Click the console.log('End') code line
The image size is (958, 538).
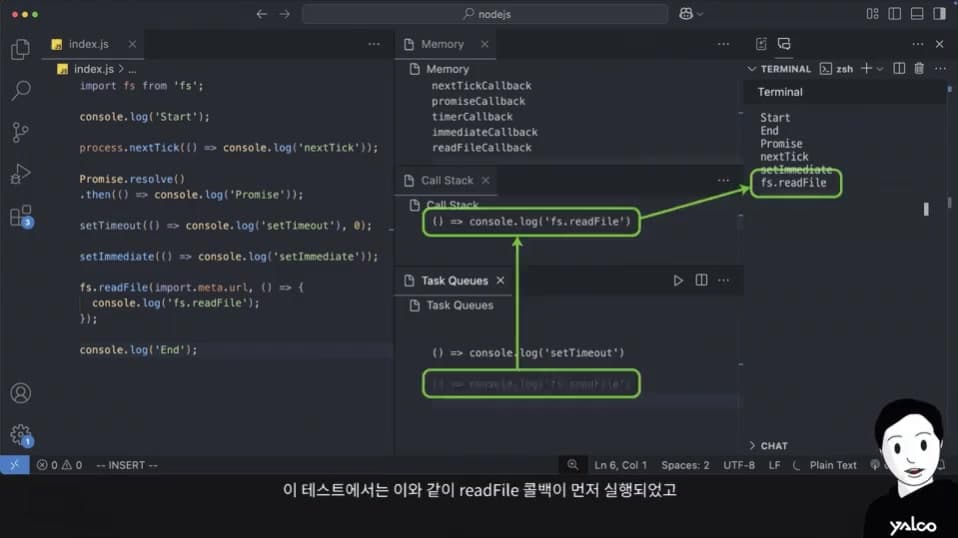(138, 350)
